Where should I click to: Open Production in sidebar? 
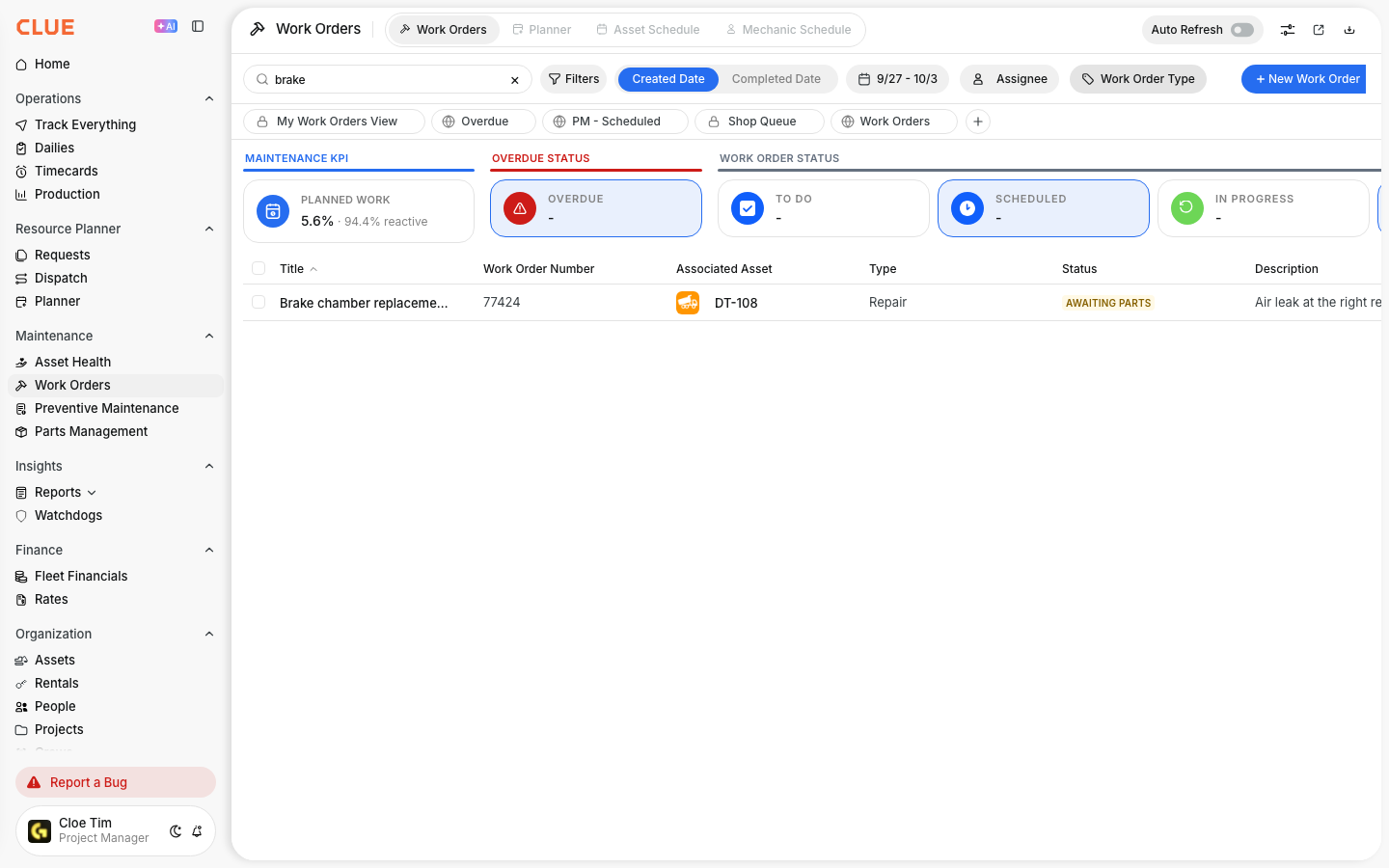point(67,194)
